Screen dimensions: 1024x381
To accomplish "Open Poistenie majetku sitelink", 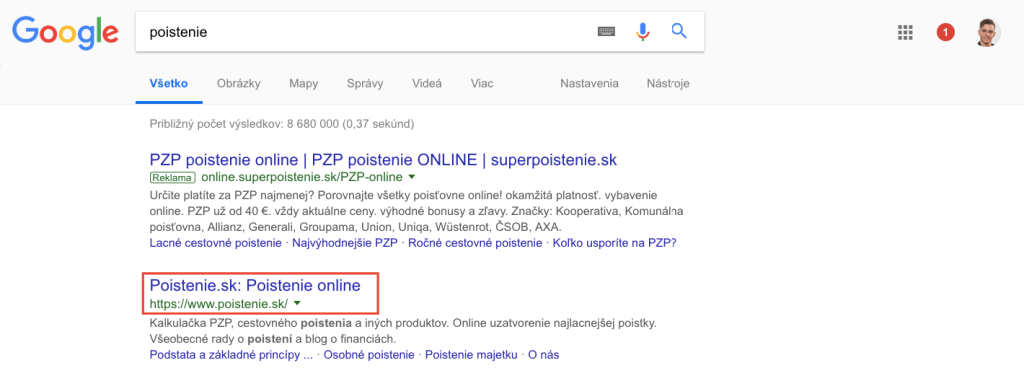I will 472,356.
